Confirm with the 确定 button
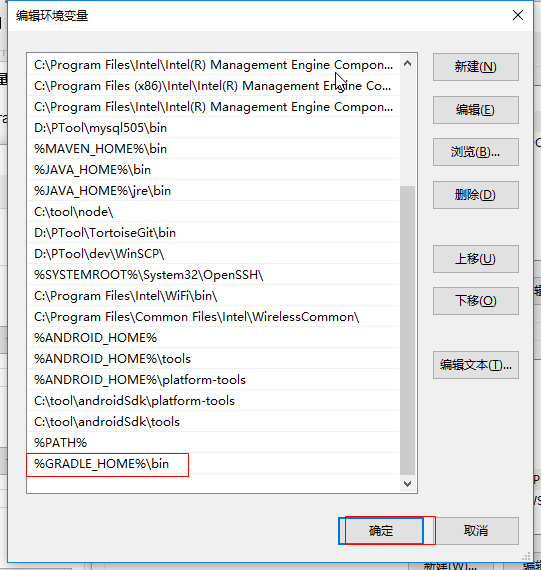 coord(381,531)
